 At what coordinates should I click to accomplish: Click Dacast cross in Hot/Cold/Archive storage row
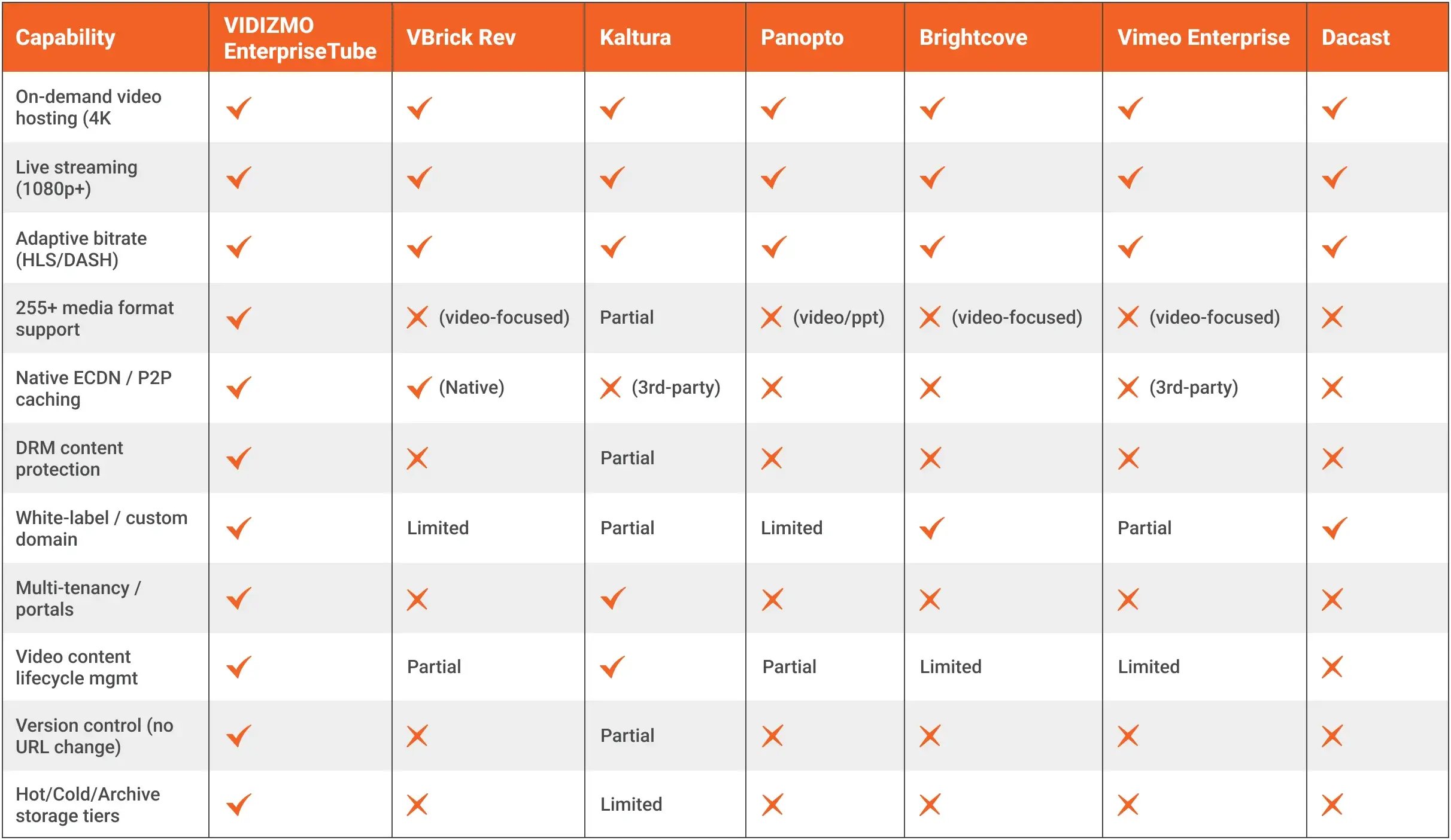click(1332, 804)
